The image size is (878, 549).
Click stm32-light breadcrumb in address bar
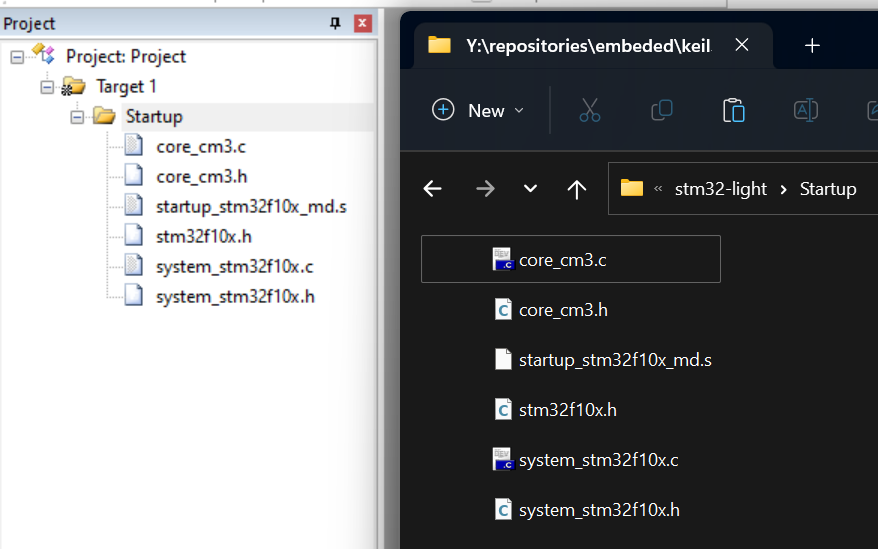pos(721,189)
